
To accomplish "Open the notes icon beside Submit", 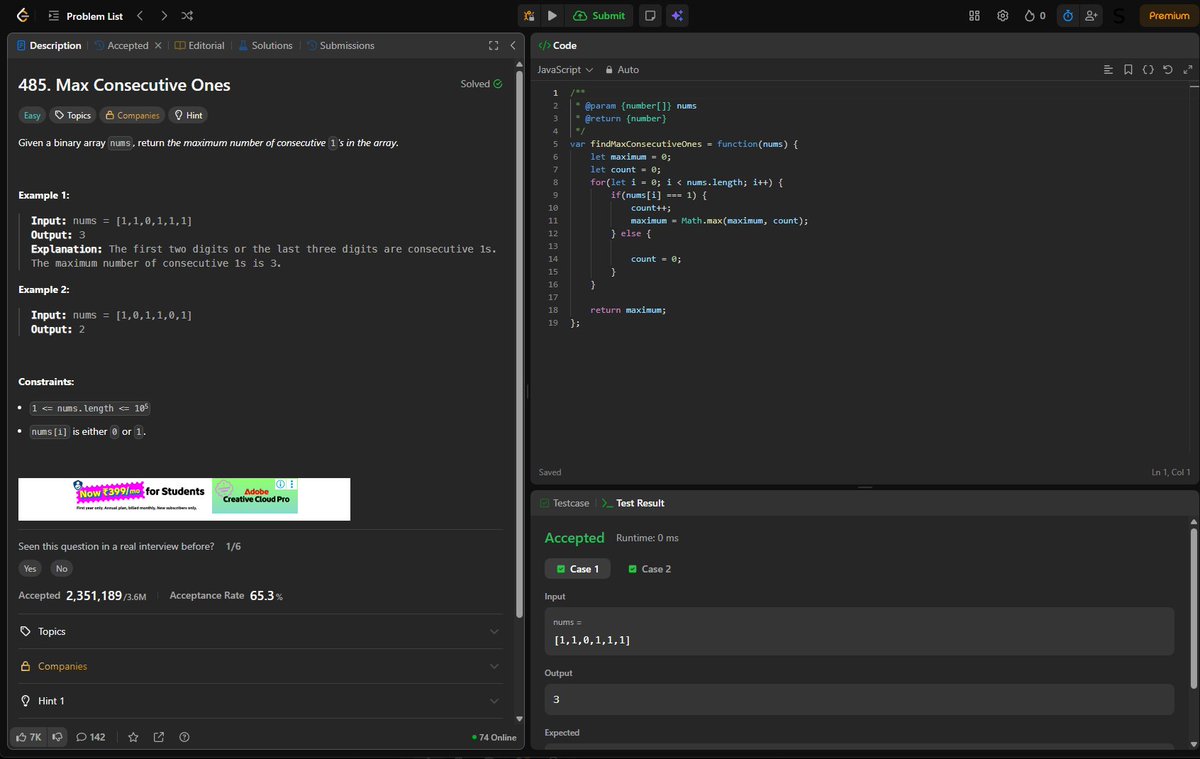I will pos(650,16).
